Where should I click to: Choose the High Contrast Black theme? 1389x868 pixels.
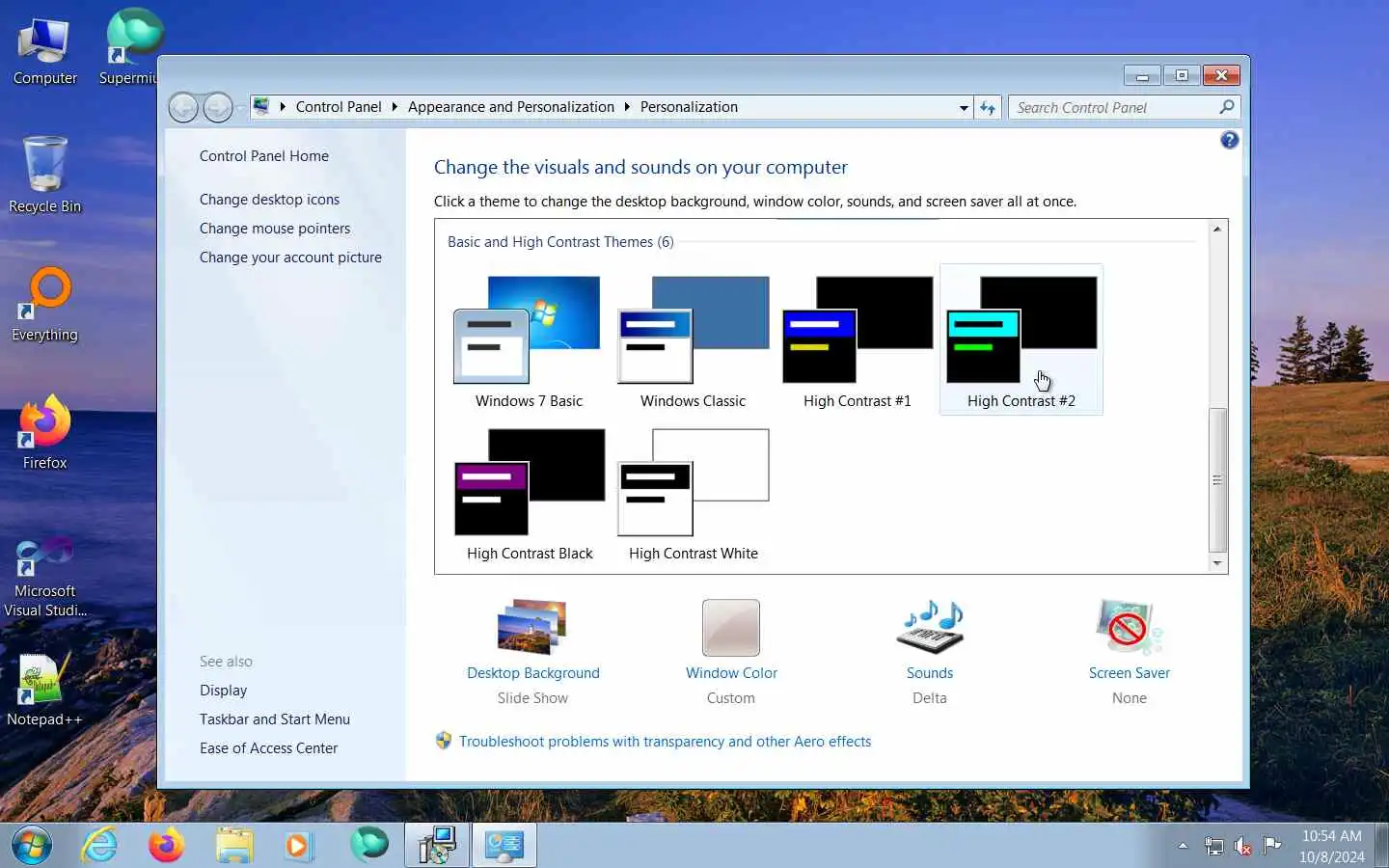tap(529, 492)
